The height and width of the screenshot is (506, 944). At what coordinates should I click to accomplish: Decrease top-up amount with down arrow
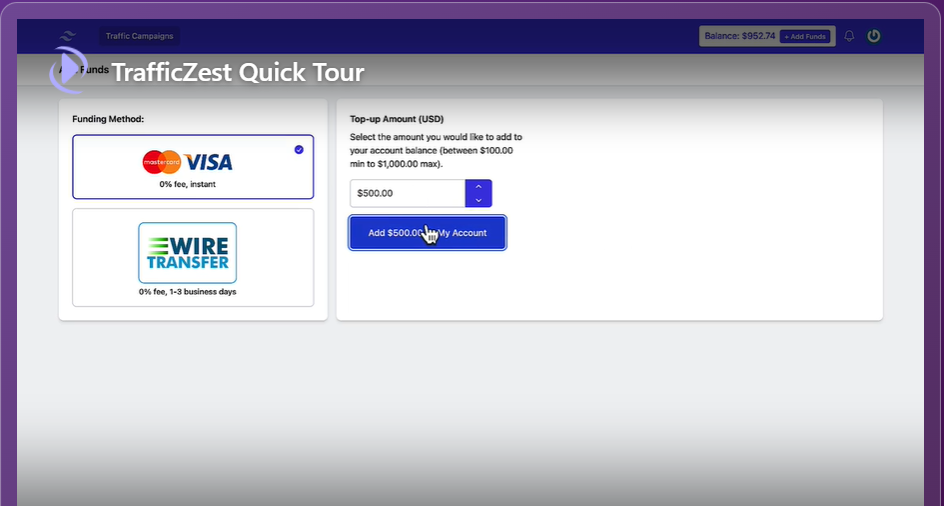(479, 200)
